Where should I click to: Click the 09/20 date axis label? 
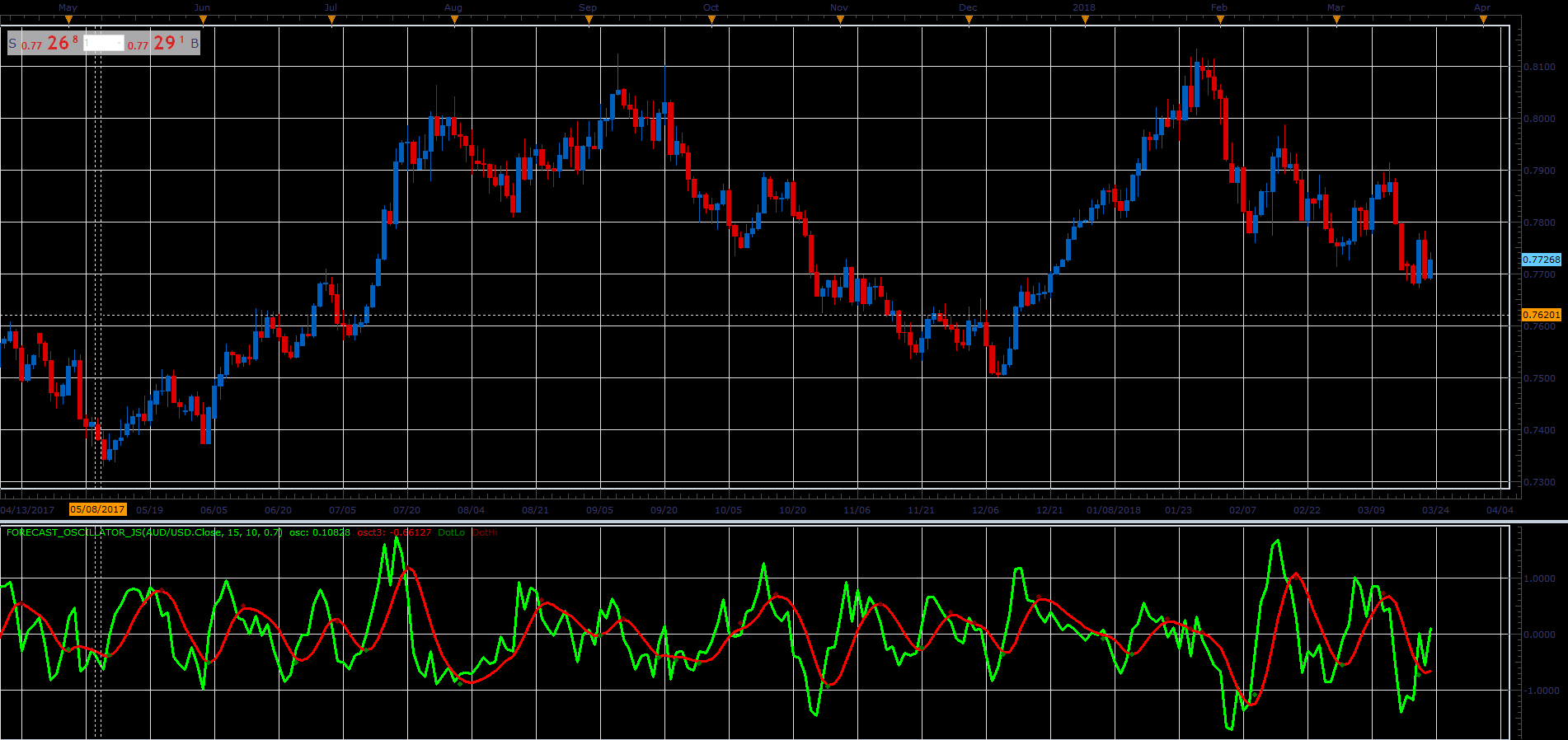click(664, 510)
